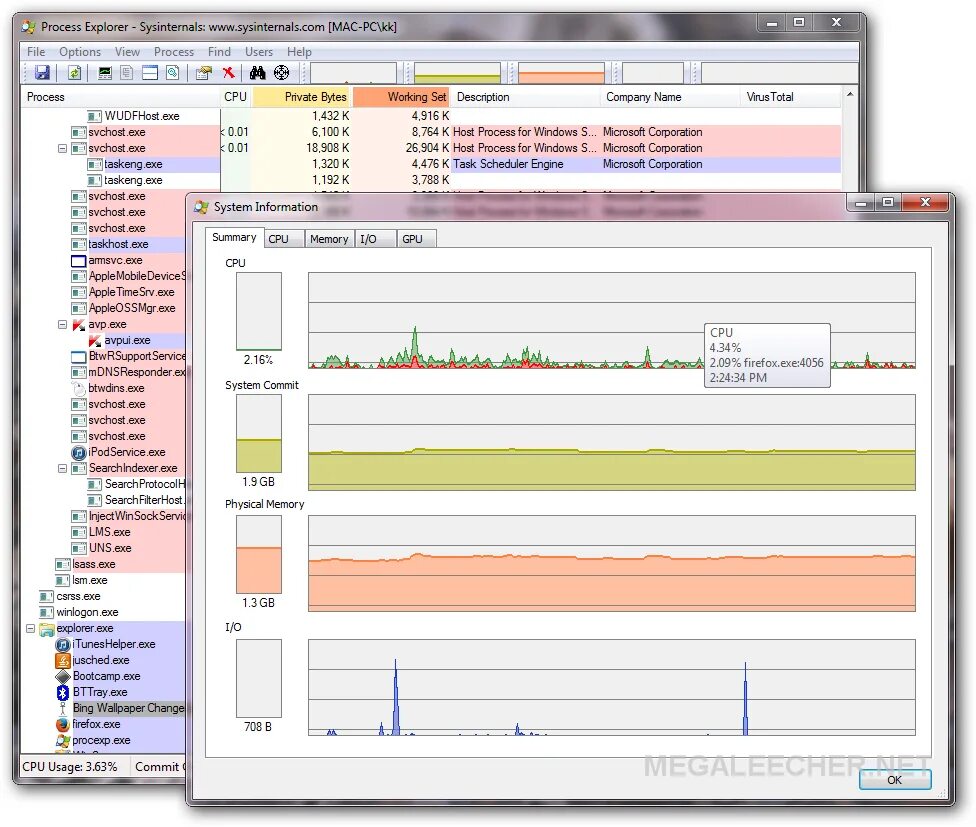Sort by the CPU column header
Image resolution: width=976 pixels, height=827 pixels.
pyautogui.click(x=236, y=97)
